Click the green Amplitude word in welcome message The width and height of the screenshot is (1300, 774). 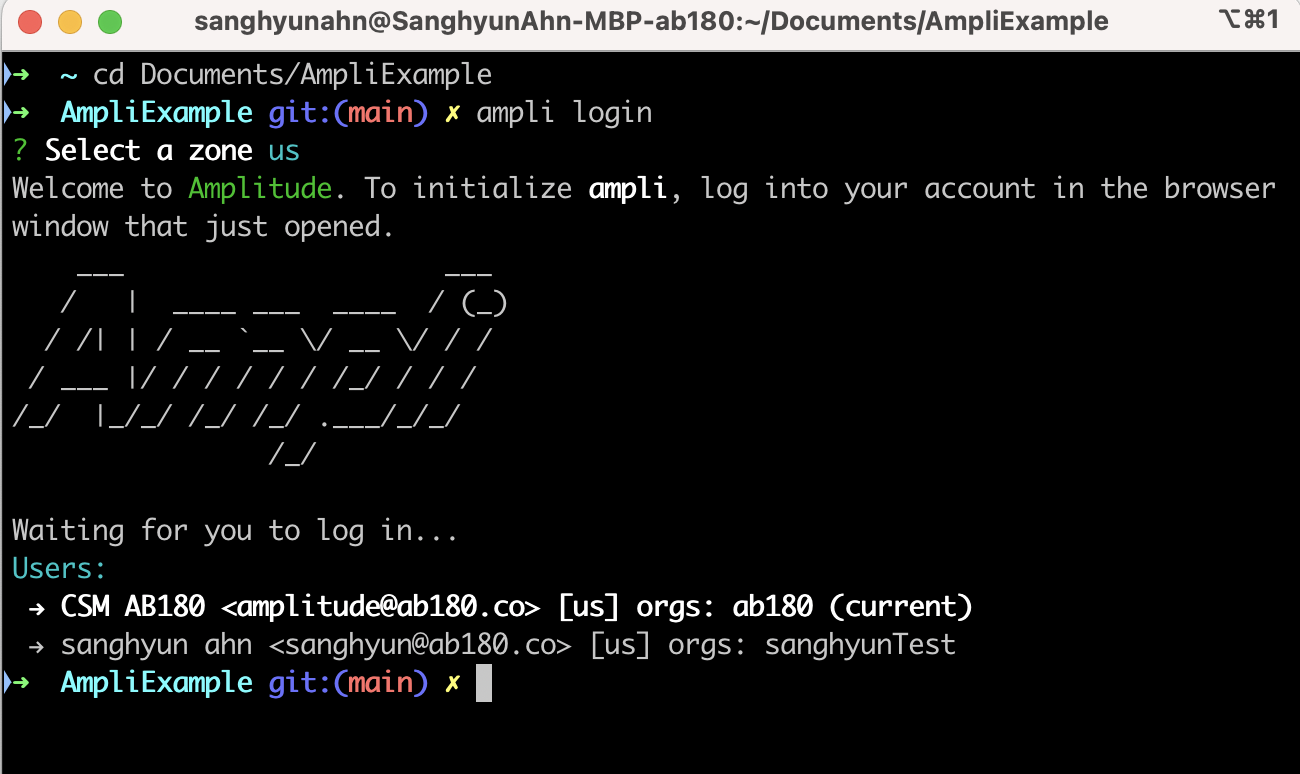260,189
